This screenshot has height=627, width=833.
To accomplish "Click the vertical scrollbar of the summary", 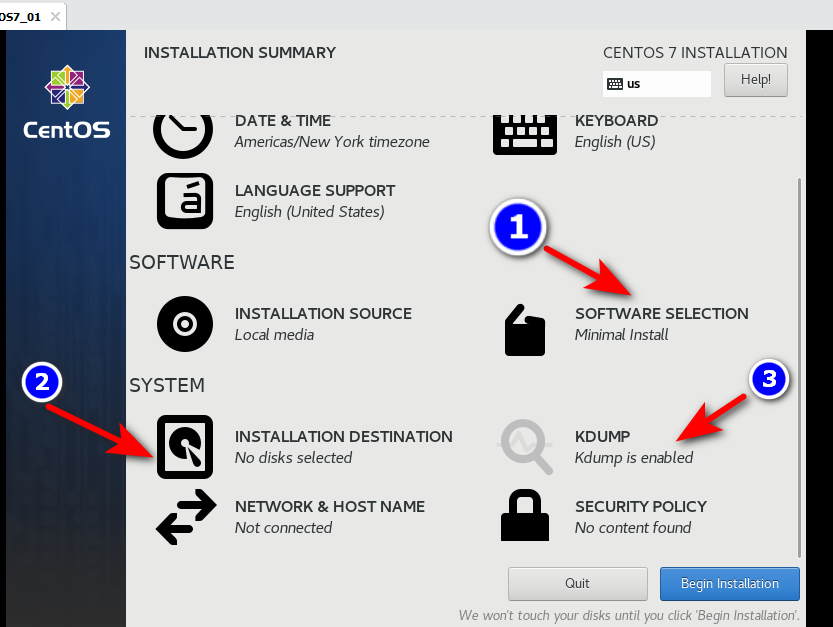I will pyautogui.click(x=799, y=368).
